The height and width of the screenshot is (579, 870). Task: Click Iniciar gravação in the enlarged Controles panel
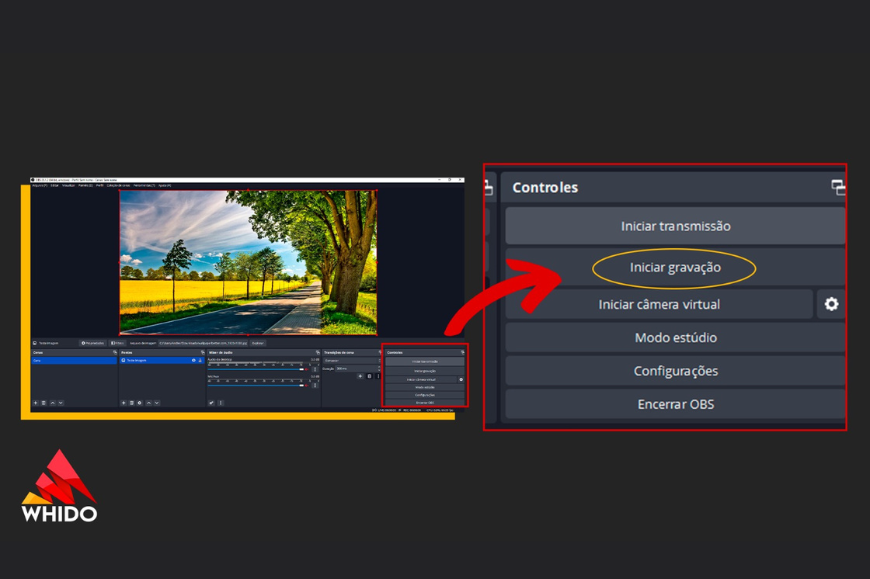675,267
